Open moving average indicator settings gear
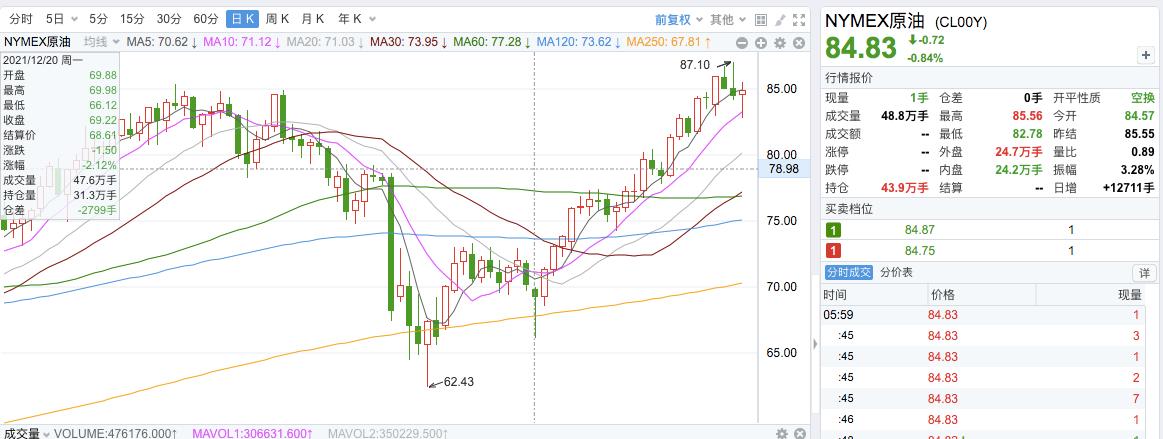This screenshot has height=439, width=1163. pos(779,42)
